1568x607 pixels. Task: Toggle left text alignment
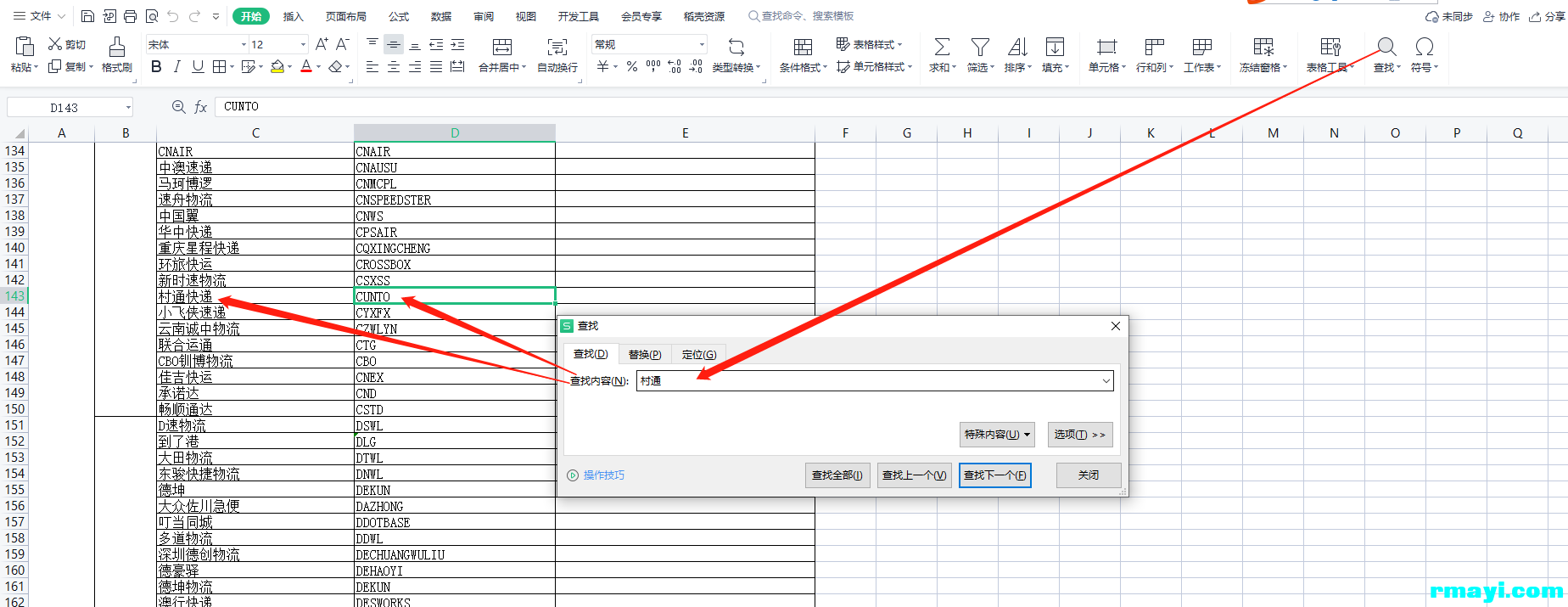coord(372,66)
